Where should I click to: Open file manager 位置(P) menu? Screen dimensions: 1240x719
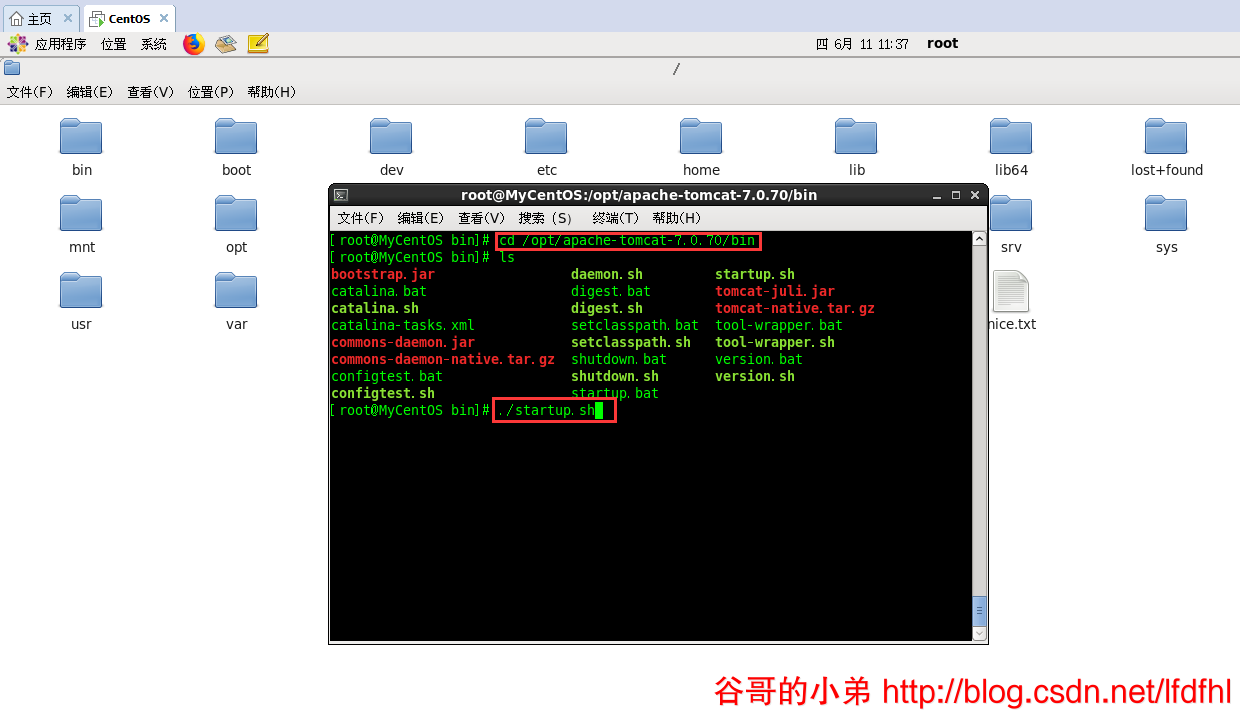(x=211, y=92)
